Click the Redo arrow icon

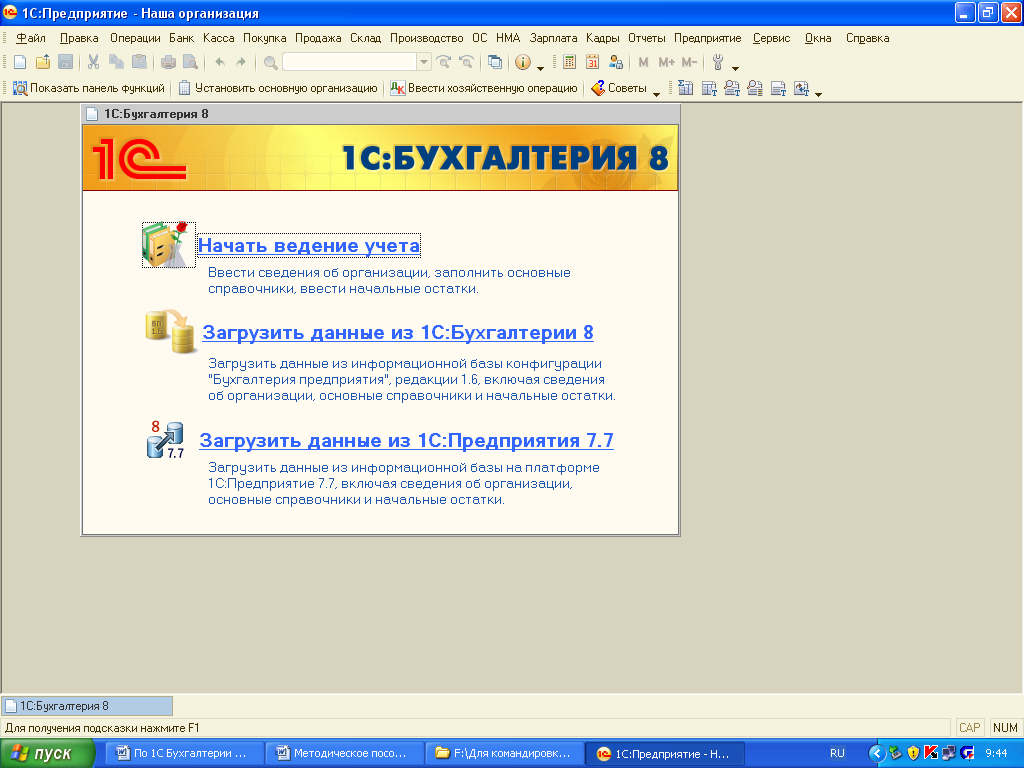(241, 62)
